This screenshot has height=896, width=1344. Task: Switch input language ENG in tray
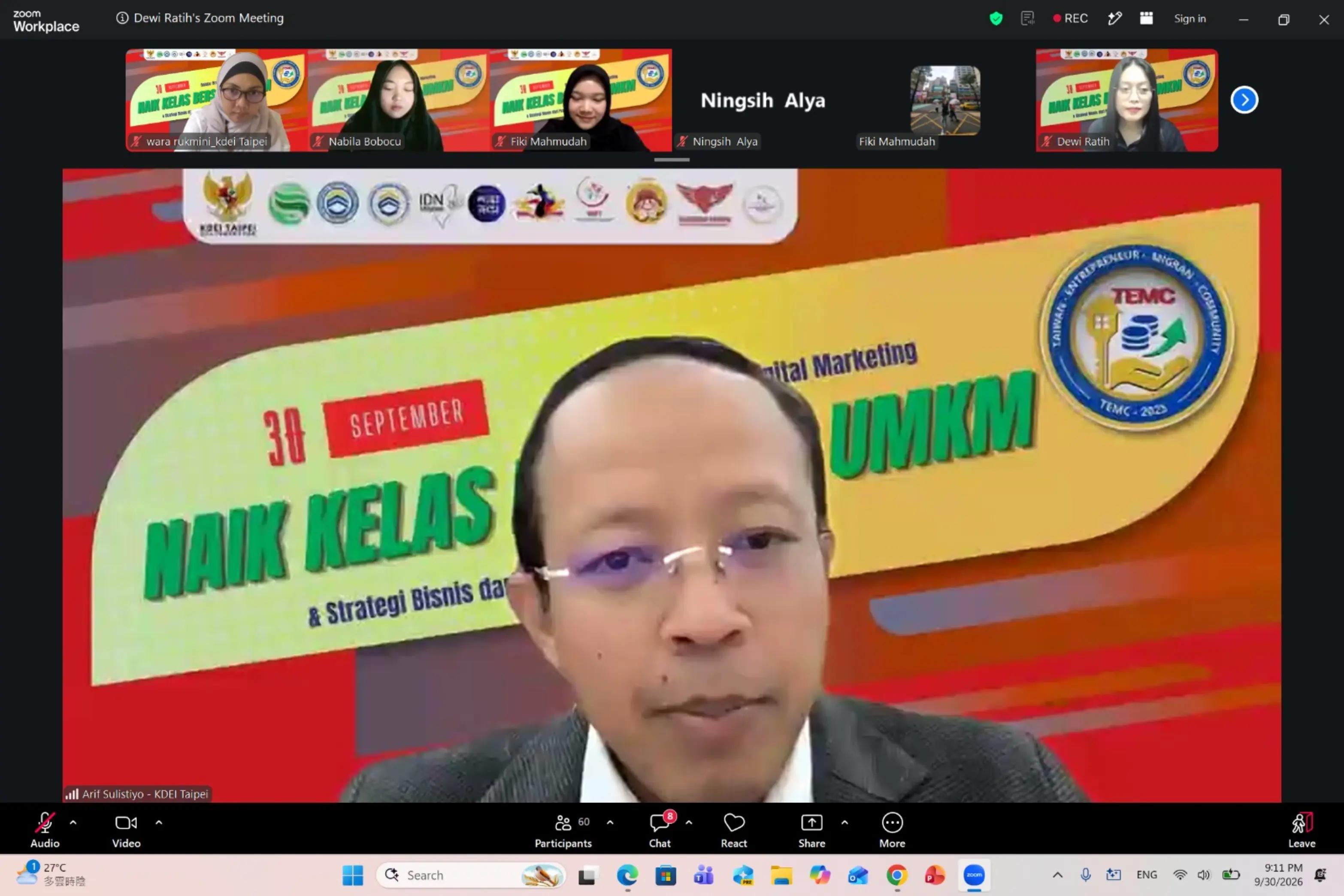coord(1146,875)
